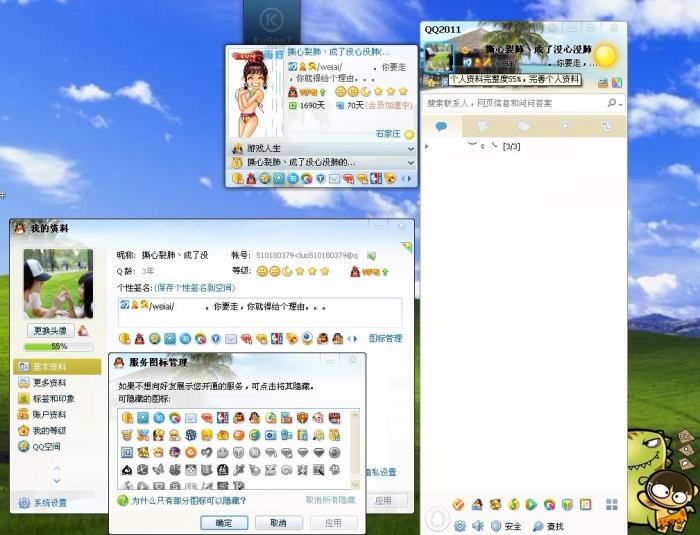The width and height of the screenshot is (700, 535).
Task: Open 图标管理 link in 我的资料
Action: 385,339
